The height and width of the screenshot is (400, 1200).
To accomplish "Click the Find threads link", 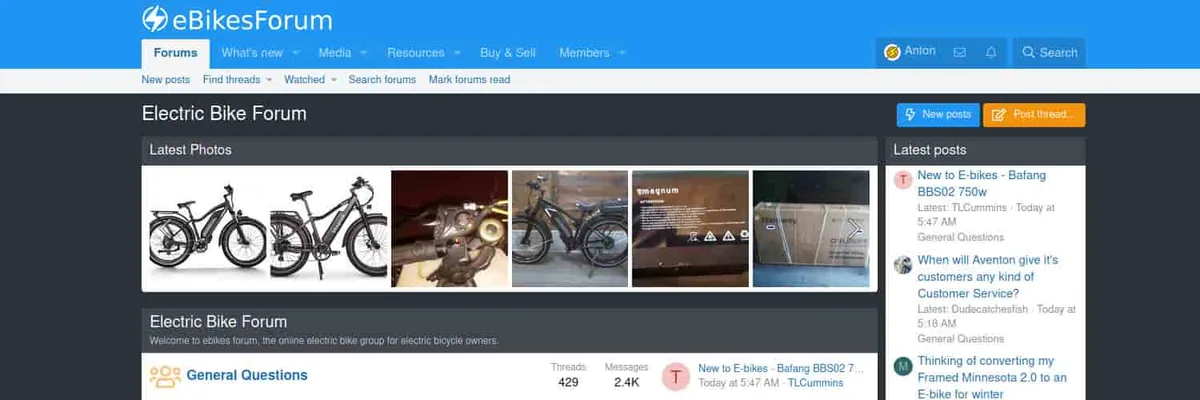I will coord(231,80).
